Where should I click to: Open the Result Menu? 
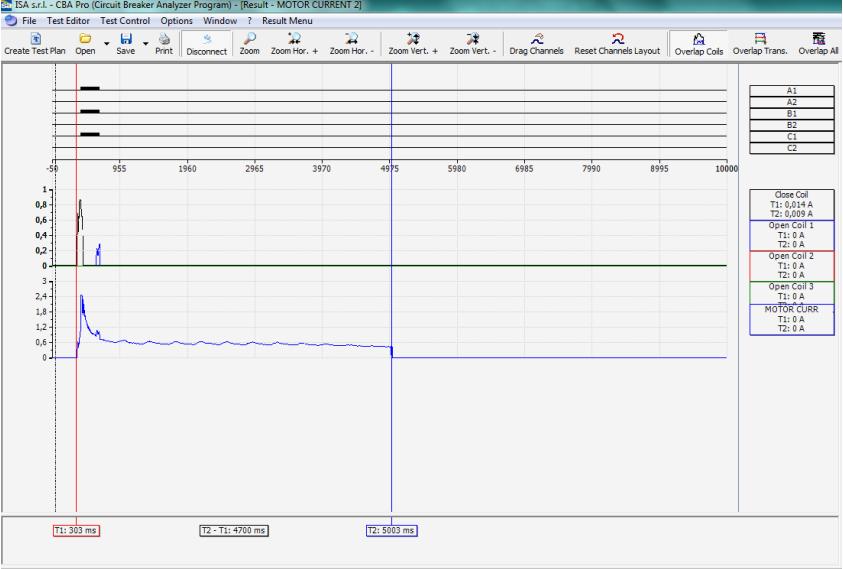tap(287, 20)
